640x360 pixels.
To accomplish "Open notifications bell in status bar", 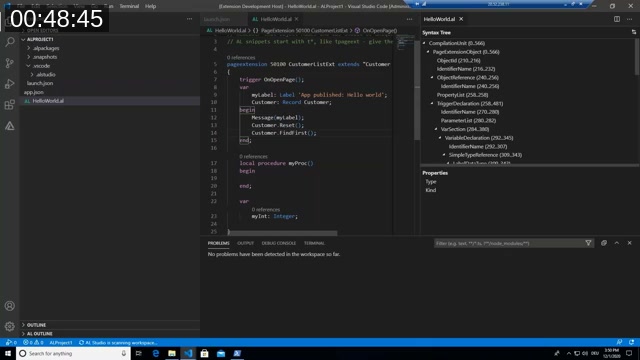I will (x=631, y=342).
